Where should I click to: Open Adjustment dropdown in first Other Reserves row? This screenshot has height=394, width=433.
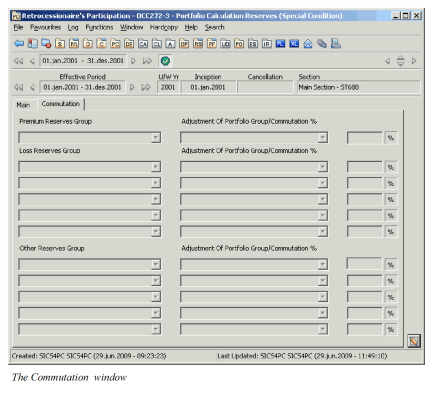click(323, 265)
